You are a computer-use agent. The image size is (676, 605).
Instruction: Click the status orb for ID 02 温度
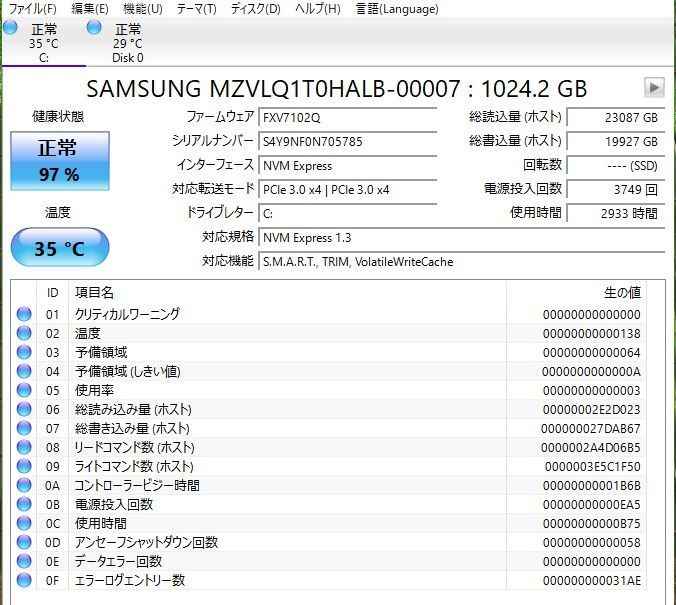(24, 333)
